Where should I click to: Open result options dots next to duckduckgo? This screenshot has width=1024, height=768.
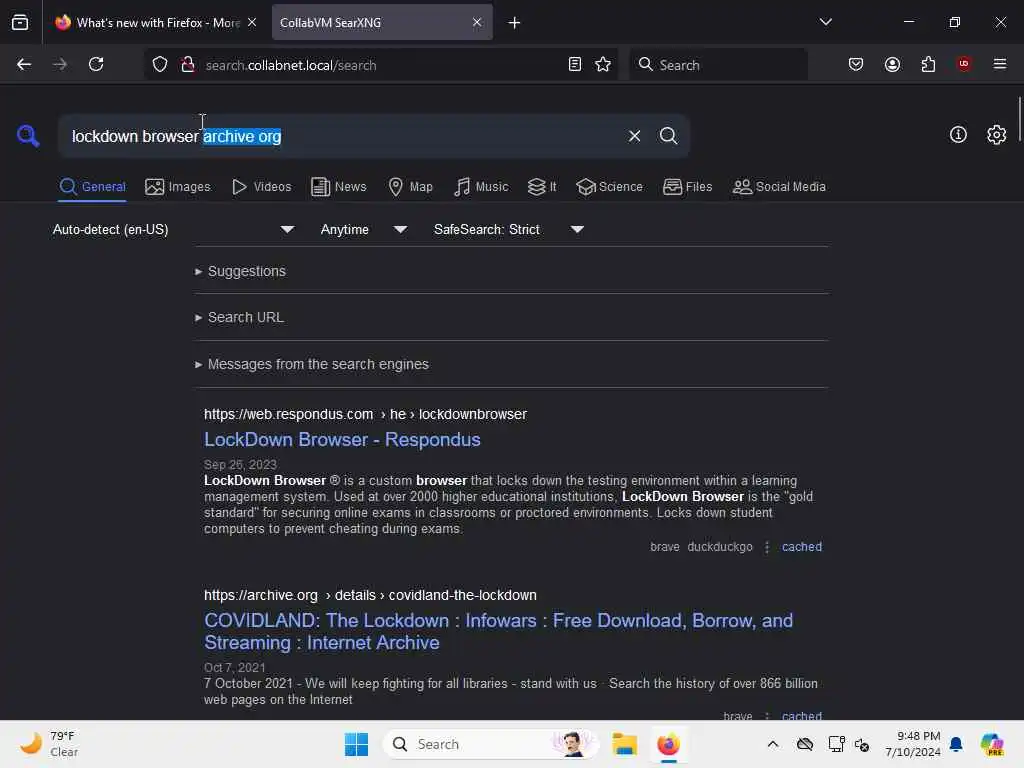(767, 547)
